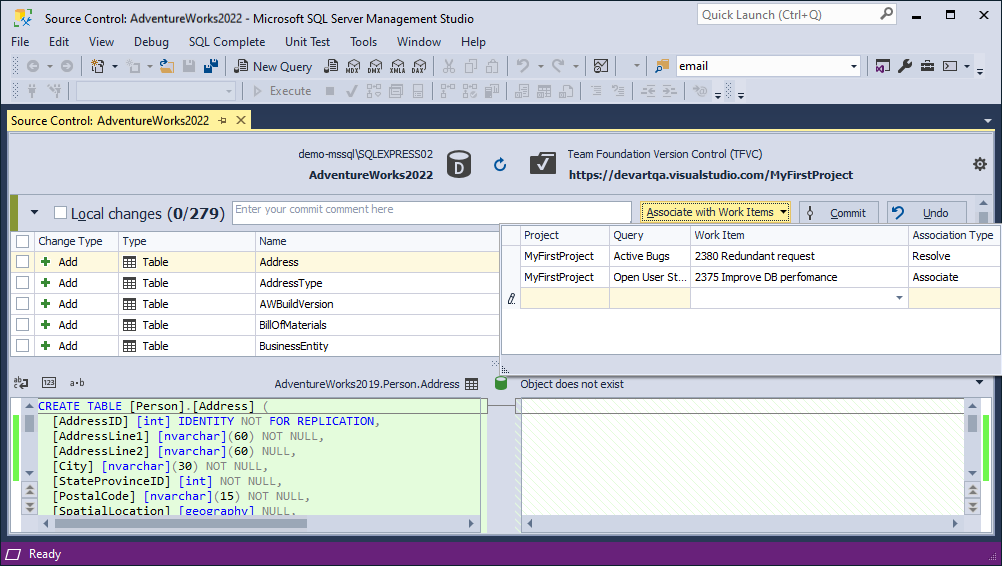Click the Open File folder icon
The image size is (1002, 566).
167,66
